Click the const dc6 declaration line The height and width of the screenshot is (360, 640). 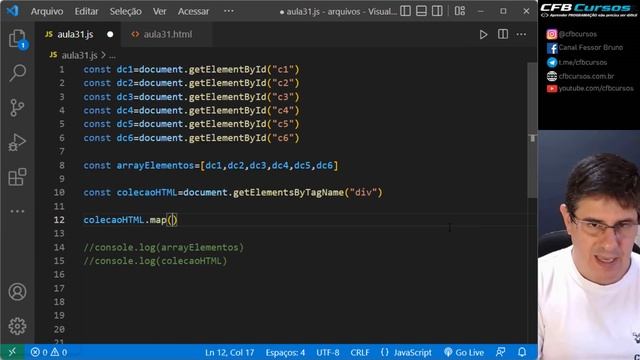tap(191, 138)
